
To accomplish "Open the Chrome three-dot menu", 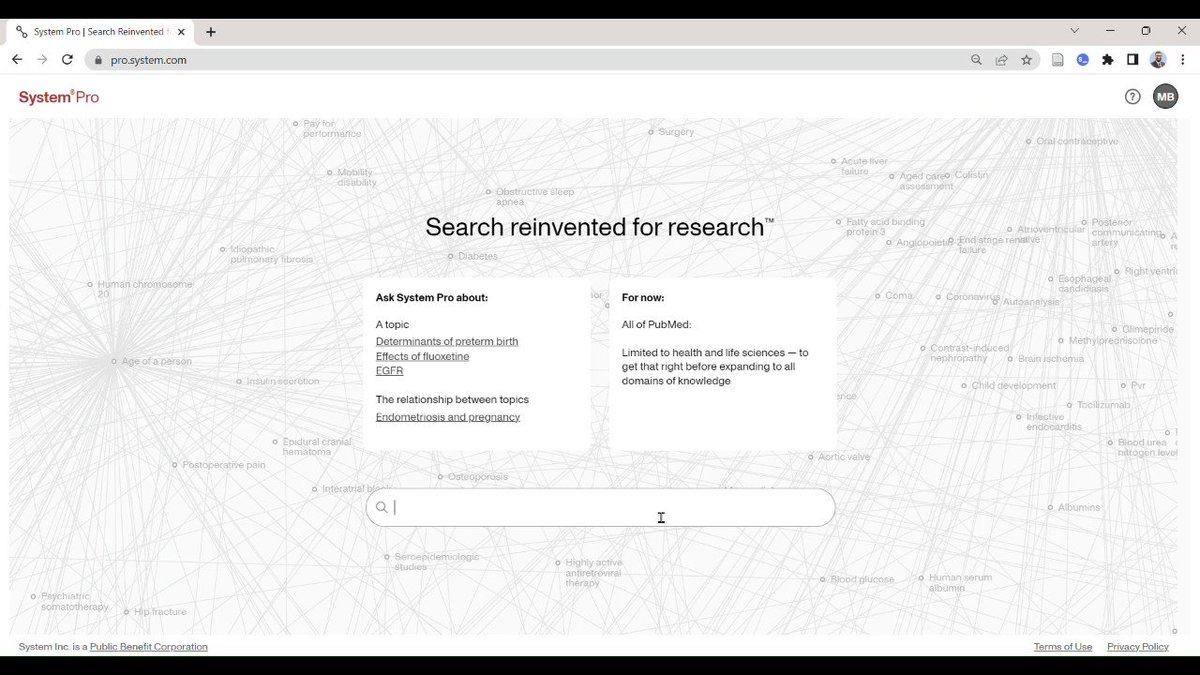I will [1182, 60].
